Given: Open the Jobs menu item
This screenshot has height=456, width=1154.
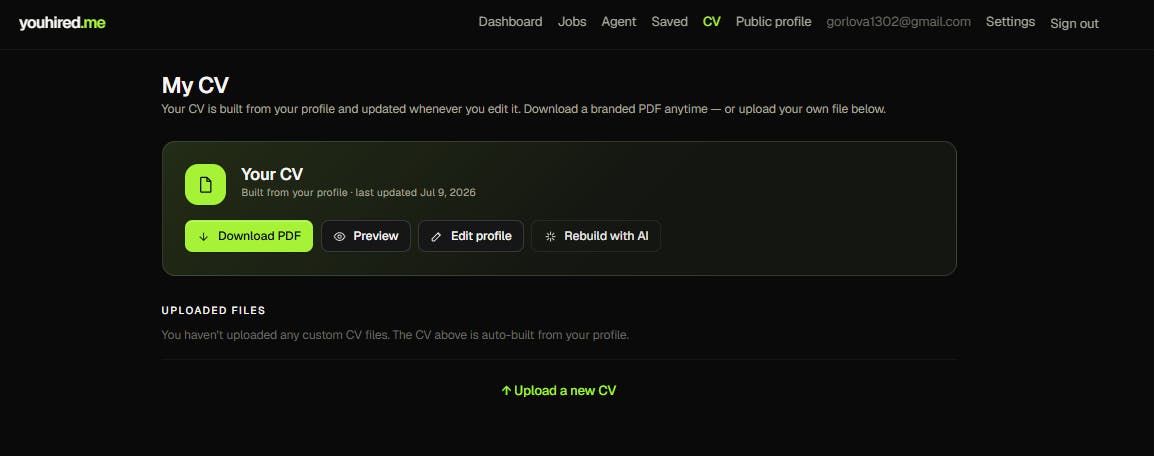Looking at the screenshot, I should [572, 22].
